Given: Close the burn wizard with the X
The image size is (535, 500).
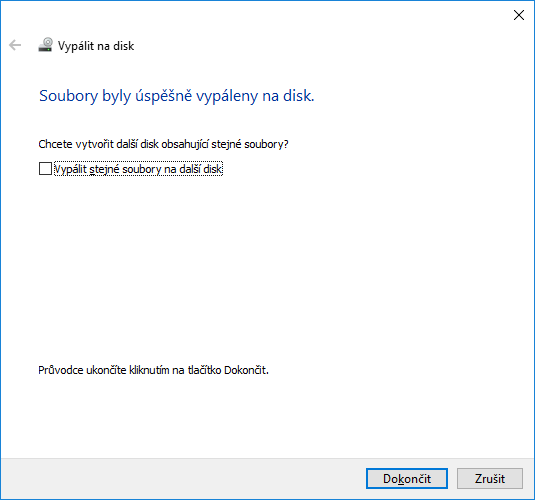Looking at the screenshot, I should (519, 15).
